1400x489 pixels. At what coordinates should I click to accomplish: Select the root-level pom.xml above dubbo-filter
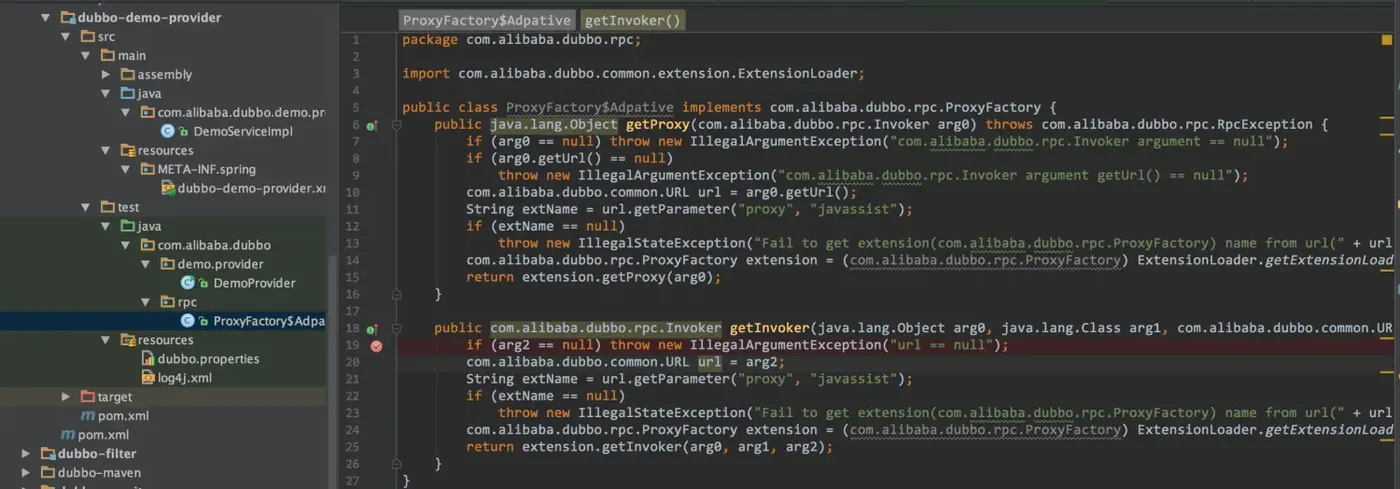pos(104,435)
